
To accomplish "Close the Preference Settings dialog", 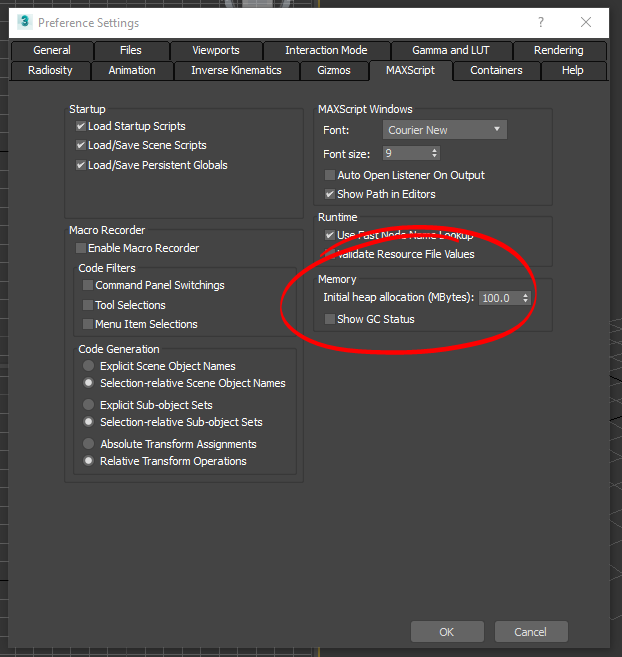I will coord(586,22).
